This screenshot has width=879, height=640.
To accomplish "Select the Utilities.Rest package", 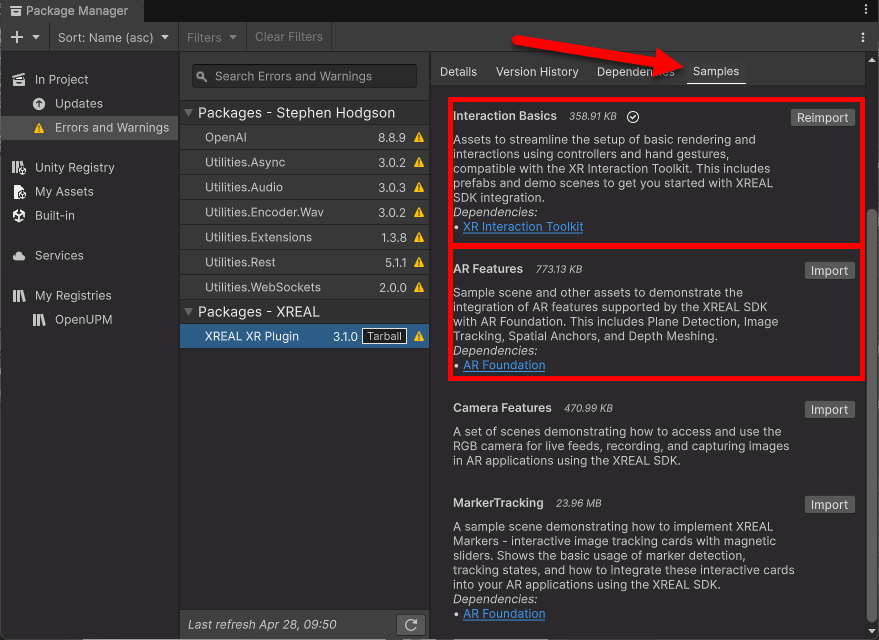I will click(x=304, y=262).
